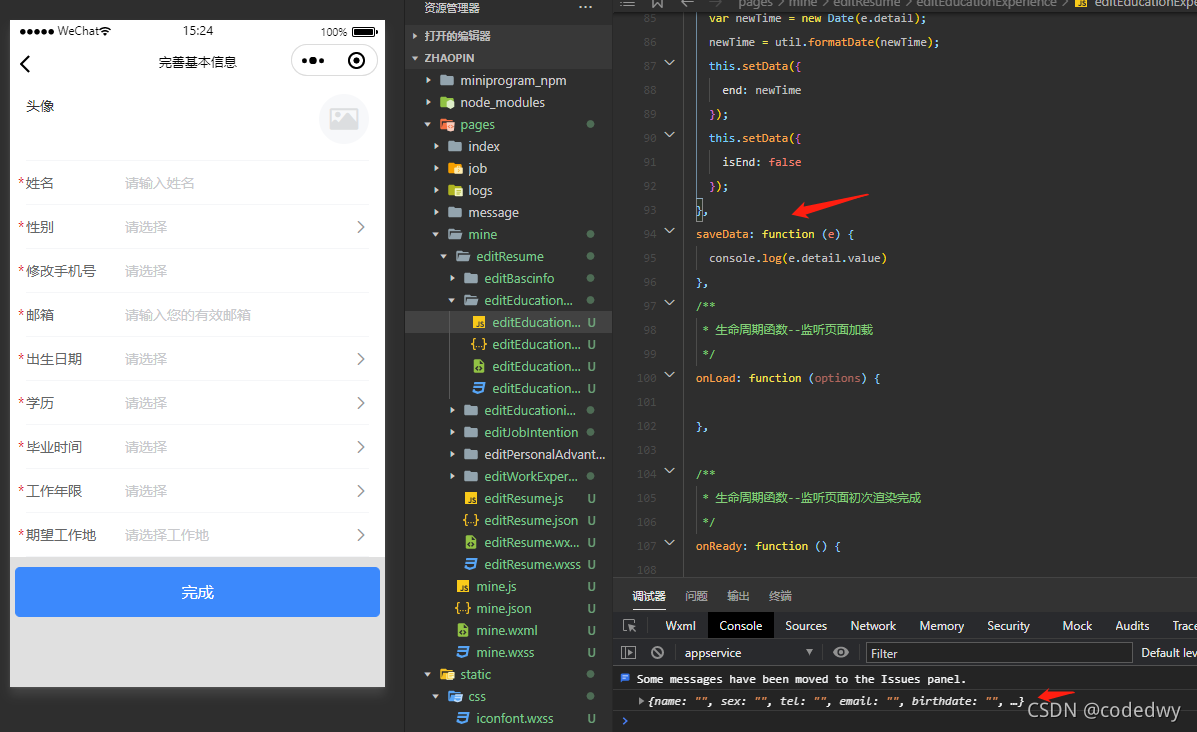Open editResume.json file
Image resolution: width=1197 pixels, height=732 pixels.
click(508, 521)
